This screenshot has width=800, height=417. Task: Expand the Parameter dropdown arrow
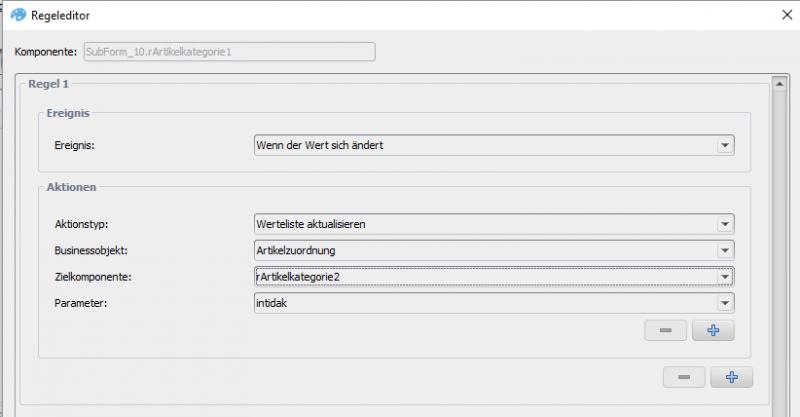724,303
